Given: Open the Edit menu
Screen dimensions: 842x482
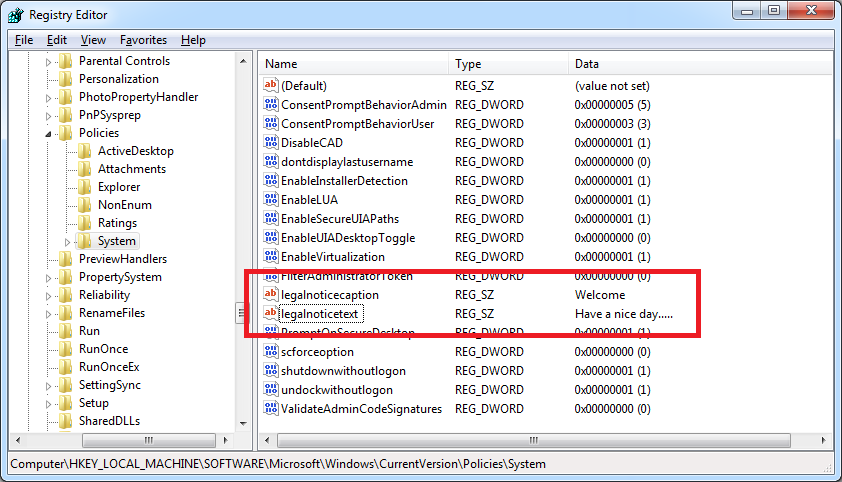Looking at the screenshot, I should (56, 40).
